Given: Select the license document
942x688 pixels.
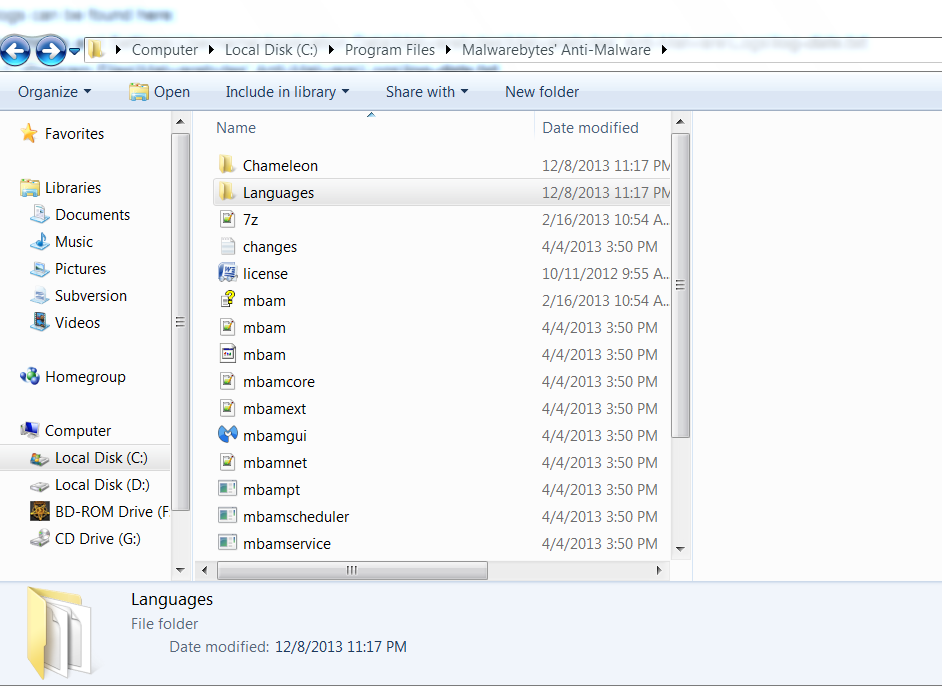Looking at the screenshot, I should 265,274.
